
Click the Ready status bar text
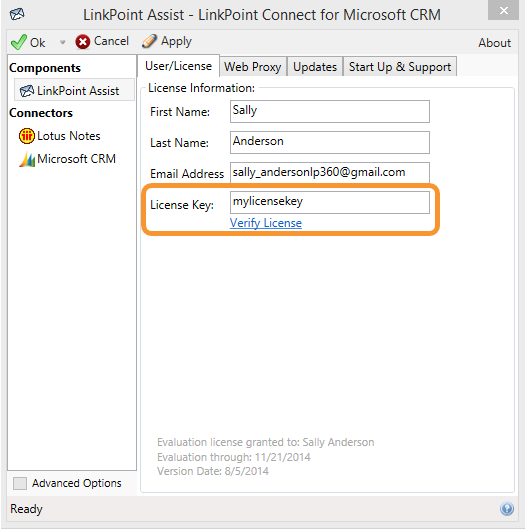tap(26, 509)
